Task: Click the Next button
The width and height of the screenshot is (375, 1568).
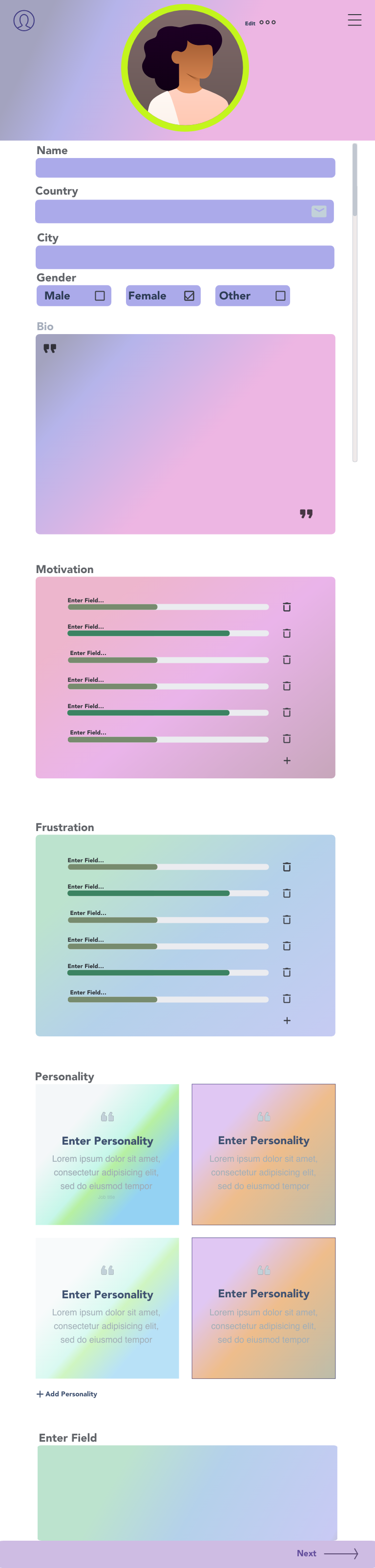Action: (x=306, y=1553)
